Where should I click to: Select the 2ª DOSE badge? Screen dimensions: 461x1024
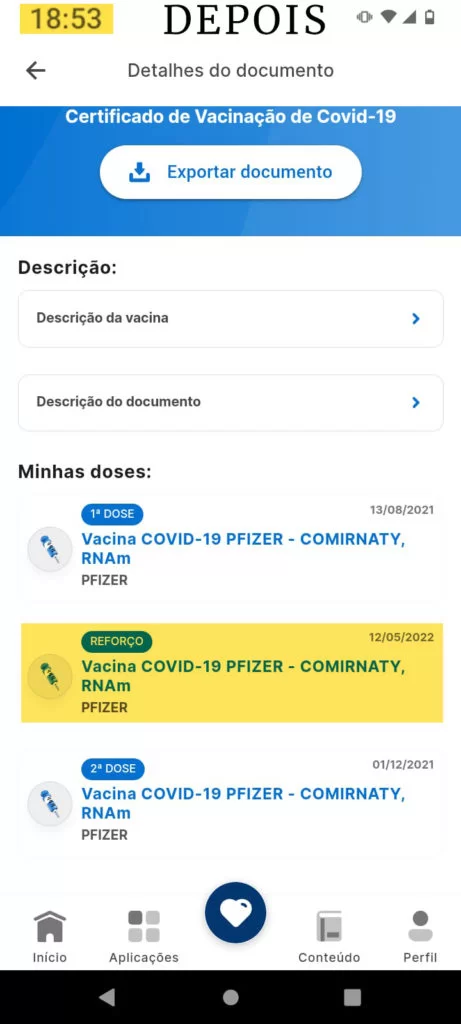pos(113,769)
